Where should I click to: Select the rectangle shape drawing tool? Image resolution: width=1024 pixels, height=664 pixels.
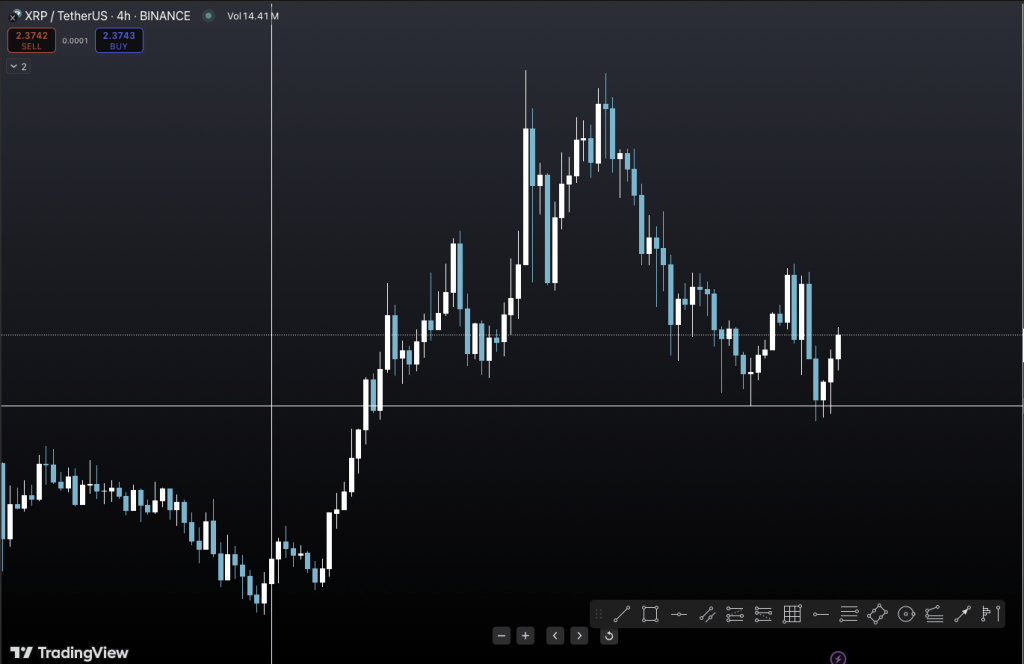tap(650, 614)
